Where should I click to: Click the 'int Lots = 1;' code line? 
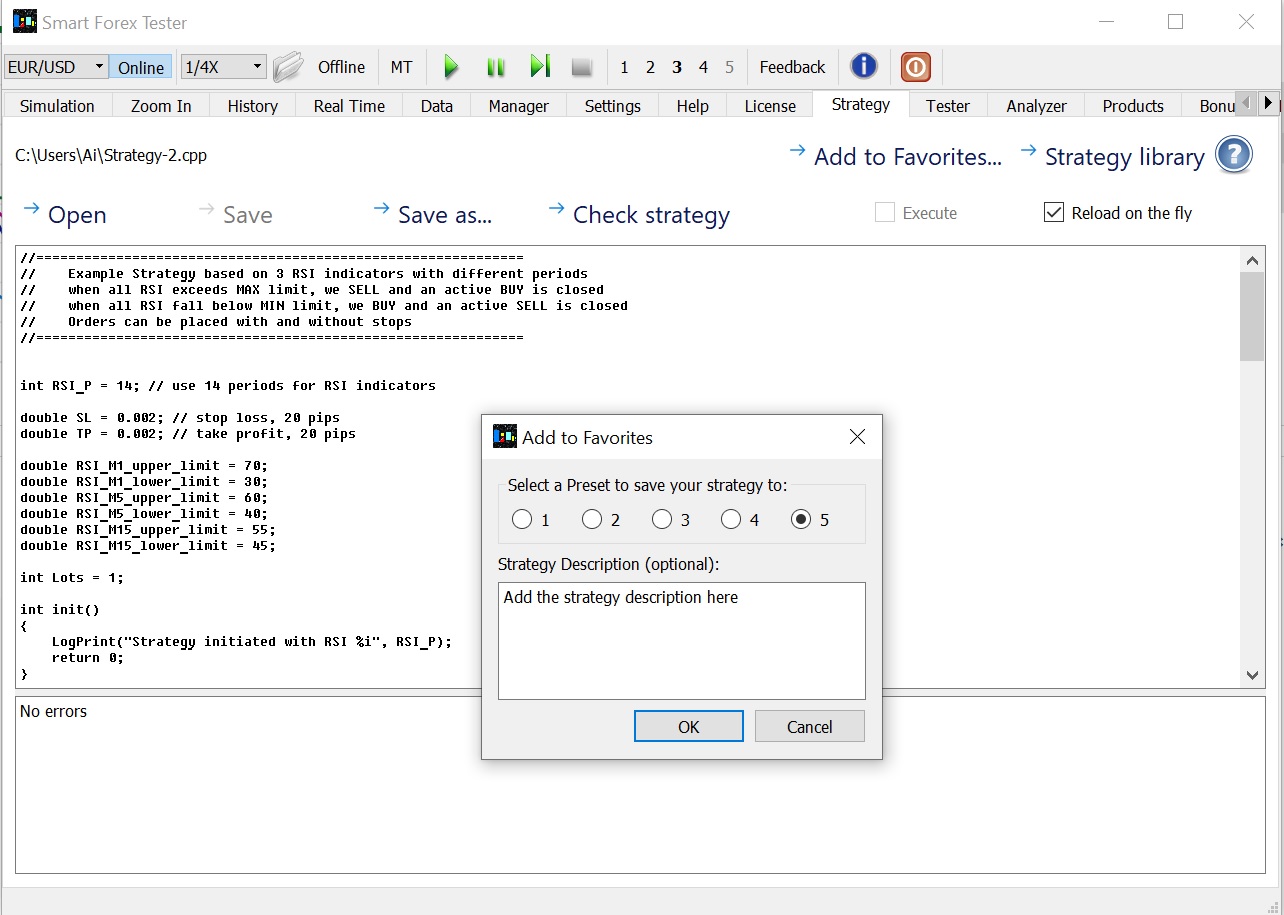coord(74,577)
